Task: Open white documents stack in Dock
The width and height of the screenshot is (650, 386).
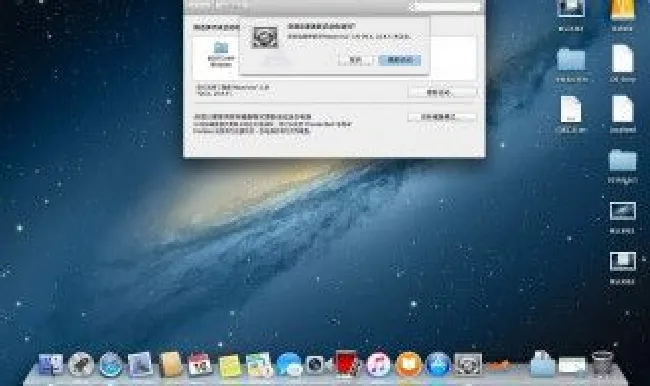Action: coord(572,365)
